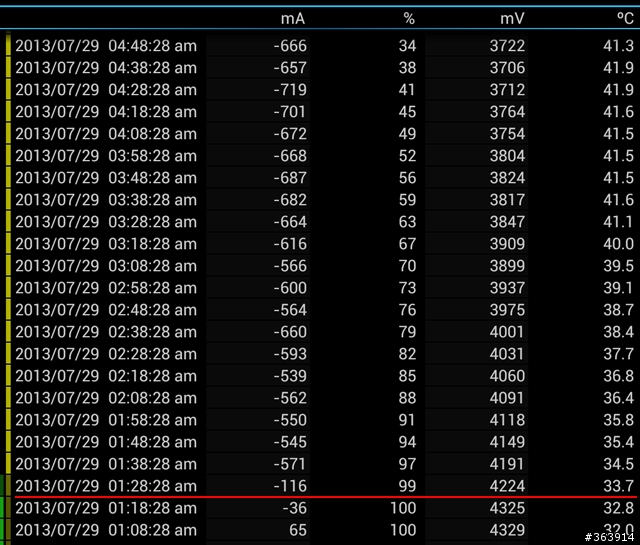Open the 02:28:28 am log entry
640x545 pixels.
tap(320, 354)
